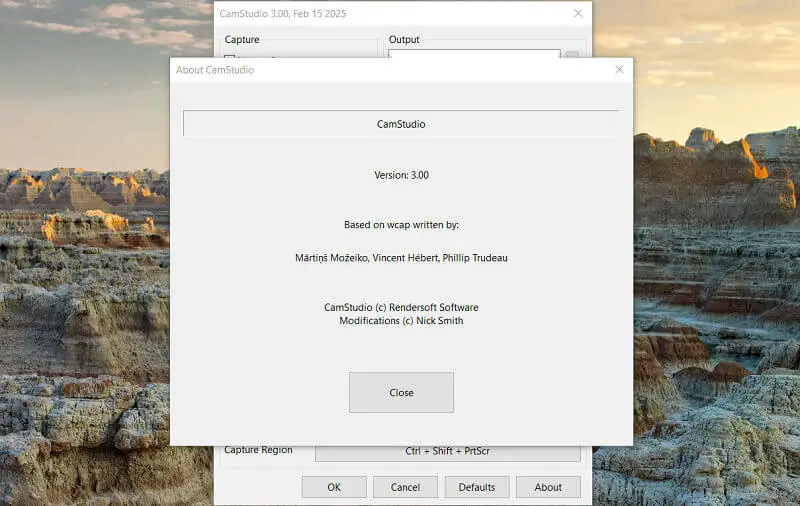Open the About button in settings window

tap(548, 487)
